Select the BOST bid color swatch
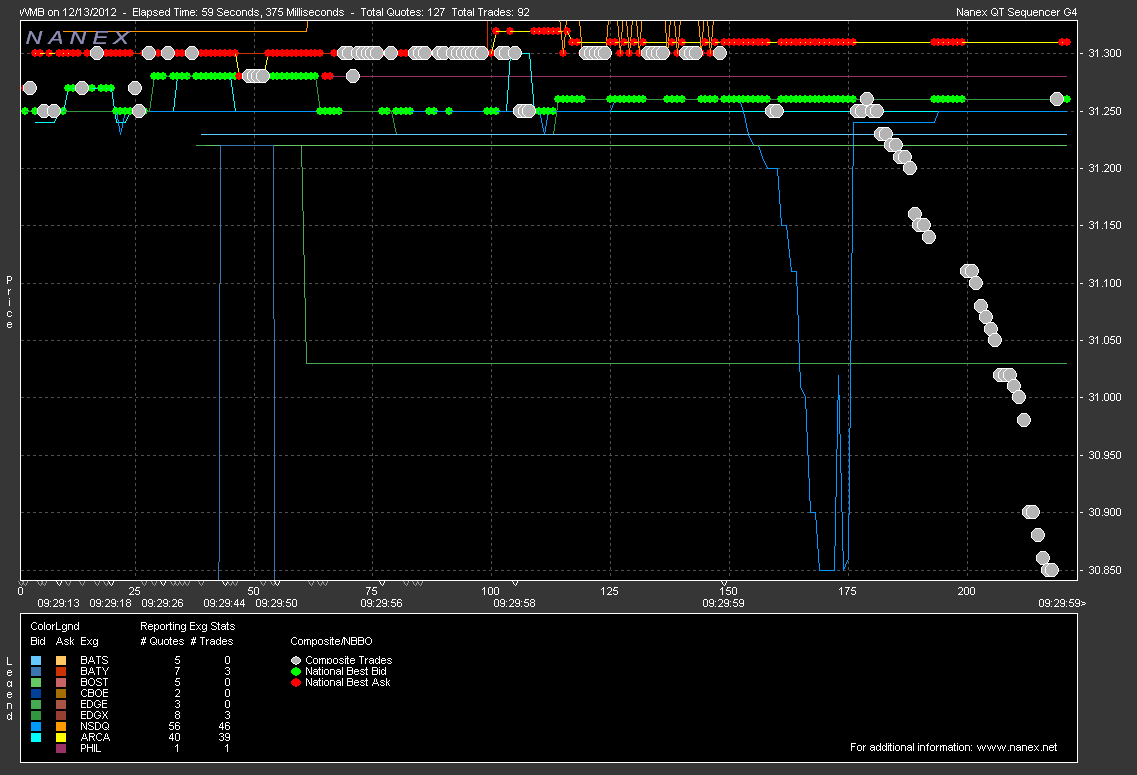This screenshot has width=1137, height=775. pyautogui.click(x=36, y=682)
